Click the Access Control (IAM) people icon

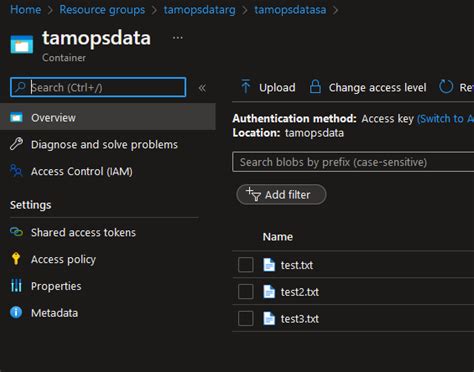(16, 171)
